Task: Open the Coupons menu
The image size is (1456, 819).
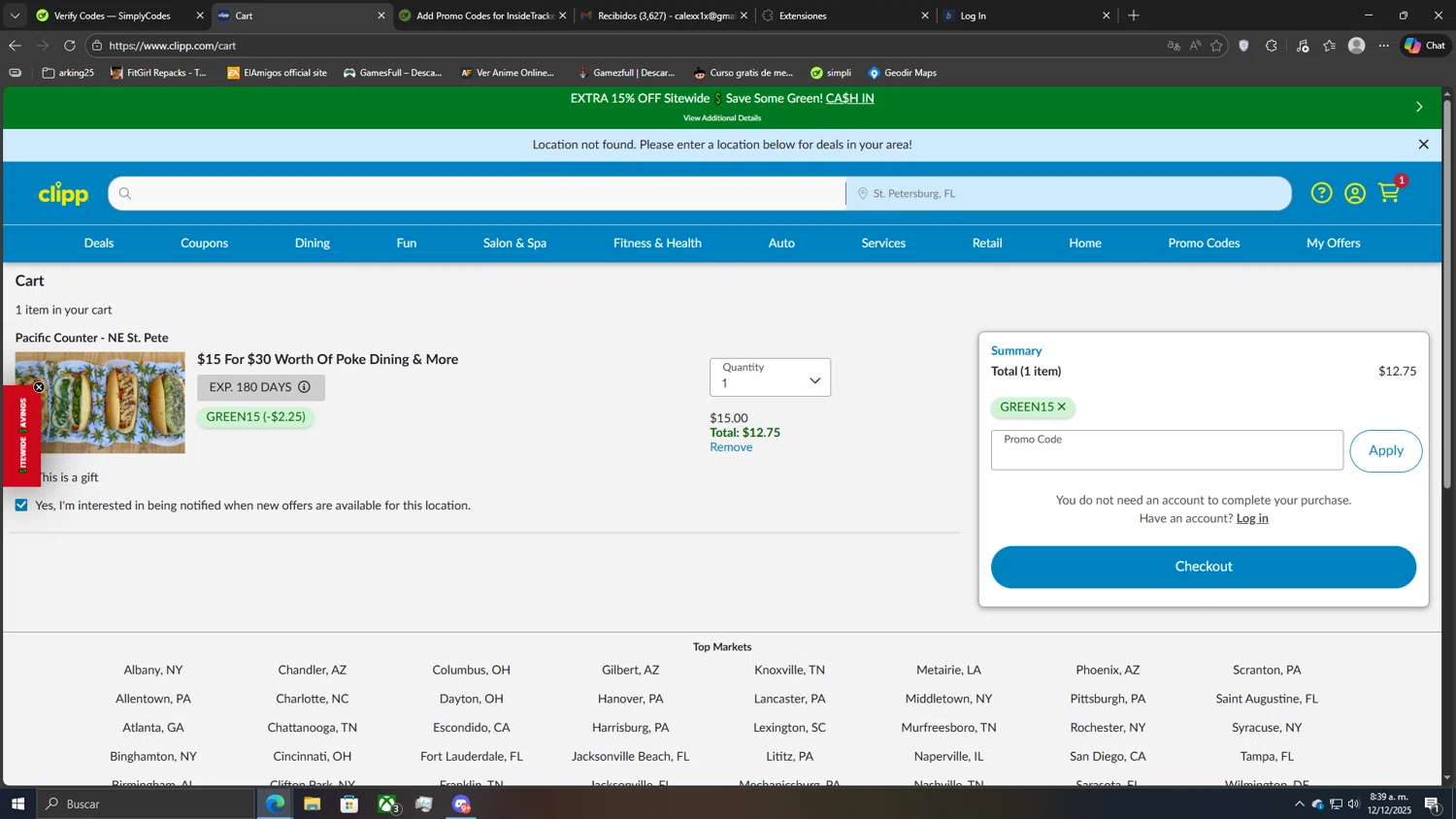Action: [204, 243]
